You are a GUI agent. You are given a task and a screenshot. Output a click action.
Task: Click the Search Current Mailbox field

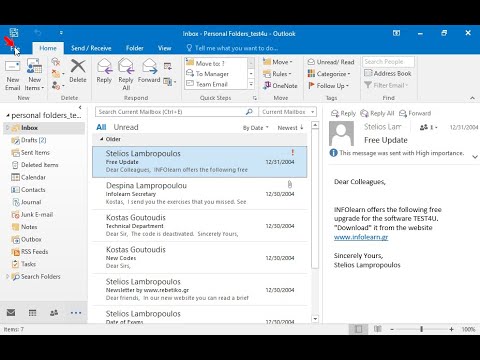(x=176, y=112)
